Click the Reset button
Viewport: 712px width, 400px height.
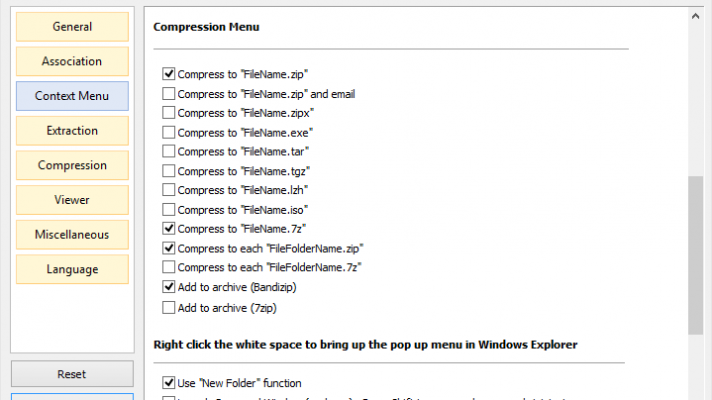(x=72, y=374)
